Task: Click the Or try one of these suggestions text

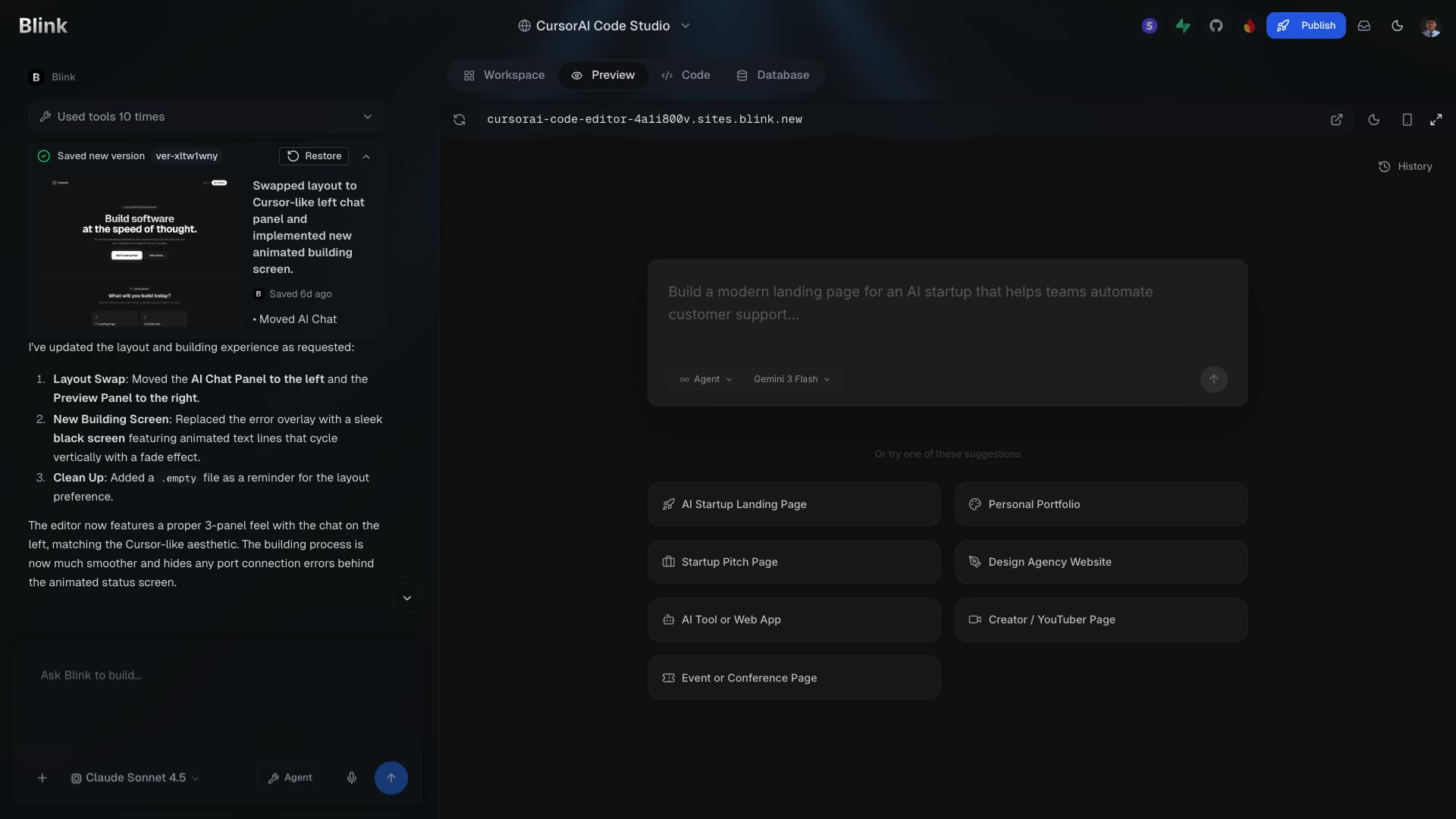Action: [948, 454]
